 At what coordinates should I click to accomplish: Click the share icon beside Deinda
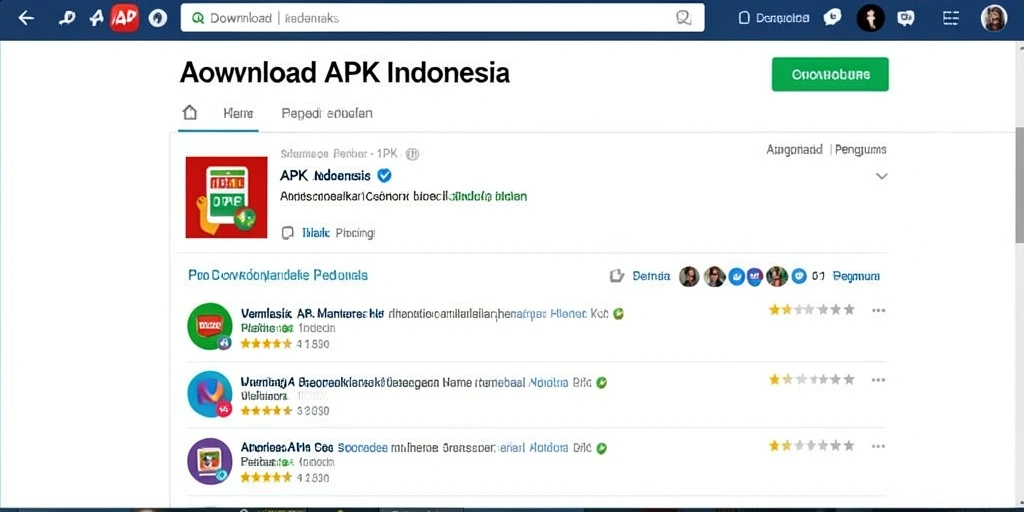pos(616,276)
